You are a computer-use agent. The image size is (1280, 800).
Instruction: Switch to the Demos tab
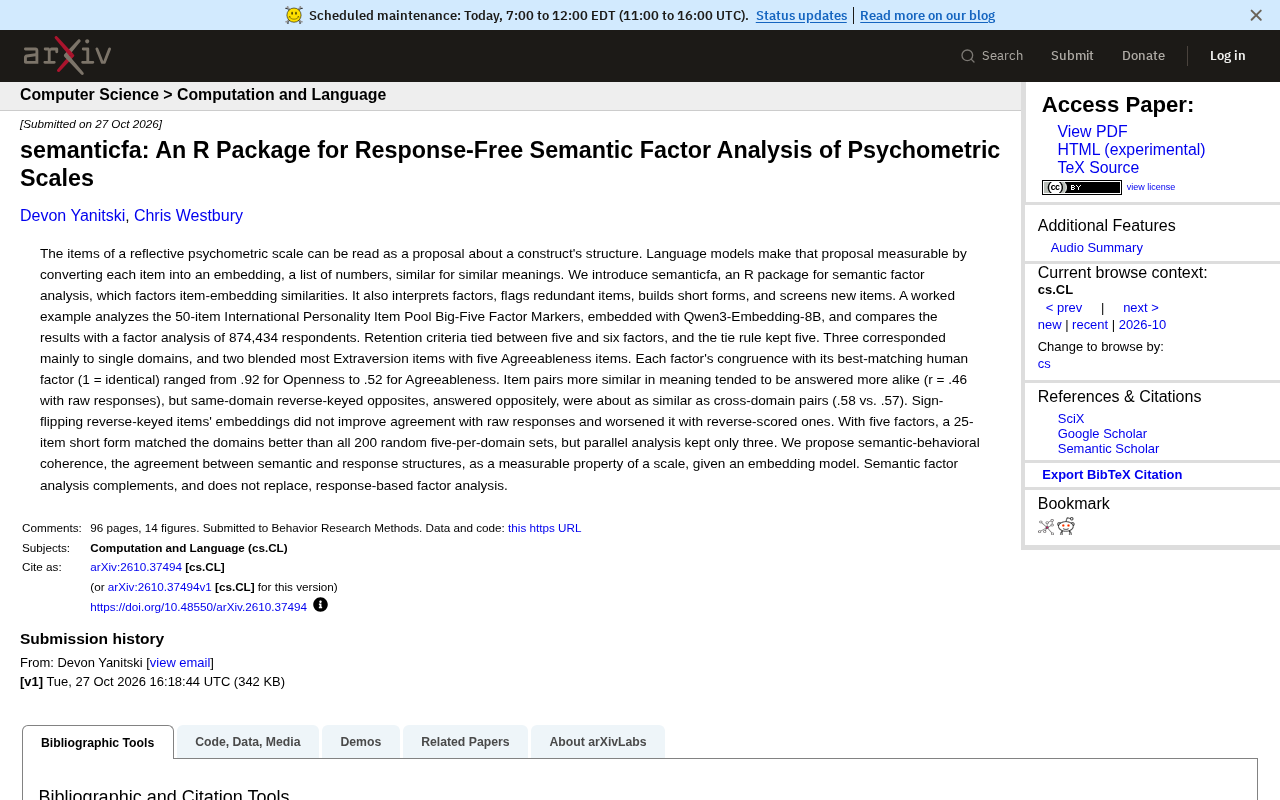point(361,742)
